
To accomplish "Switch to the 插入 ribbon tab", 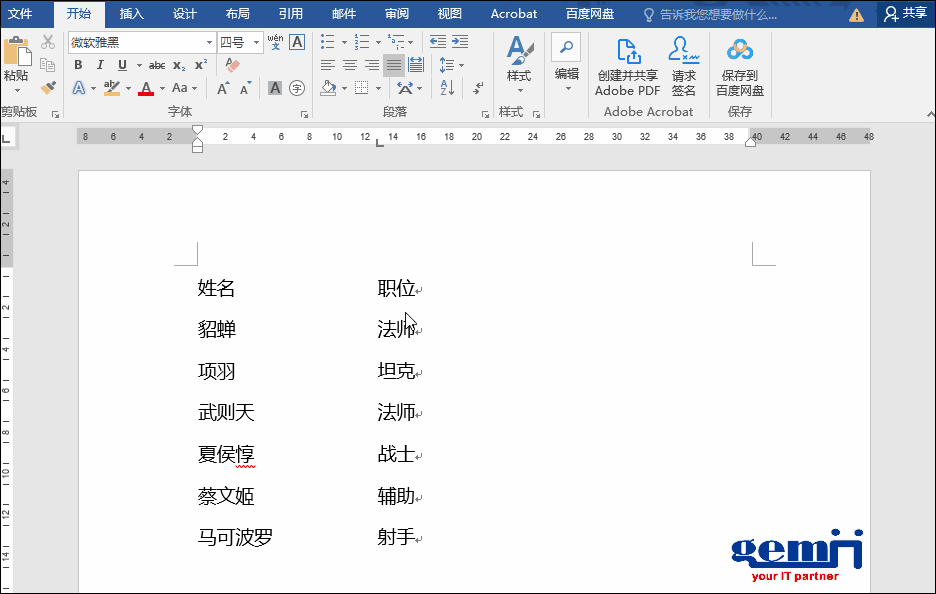I will coord(131,14).
